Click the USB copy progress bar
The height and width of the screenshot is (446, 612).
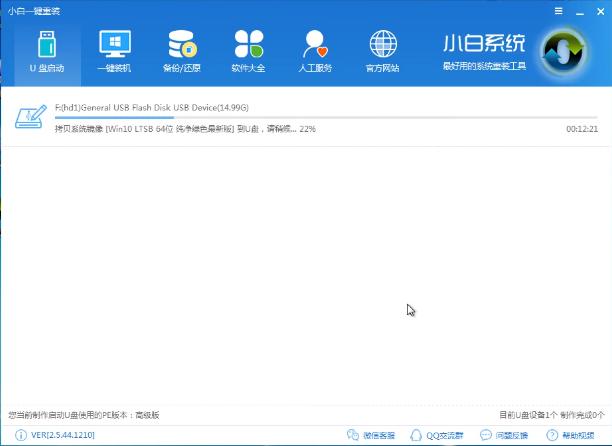point(326,117)
